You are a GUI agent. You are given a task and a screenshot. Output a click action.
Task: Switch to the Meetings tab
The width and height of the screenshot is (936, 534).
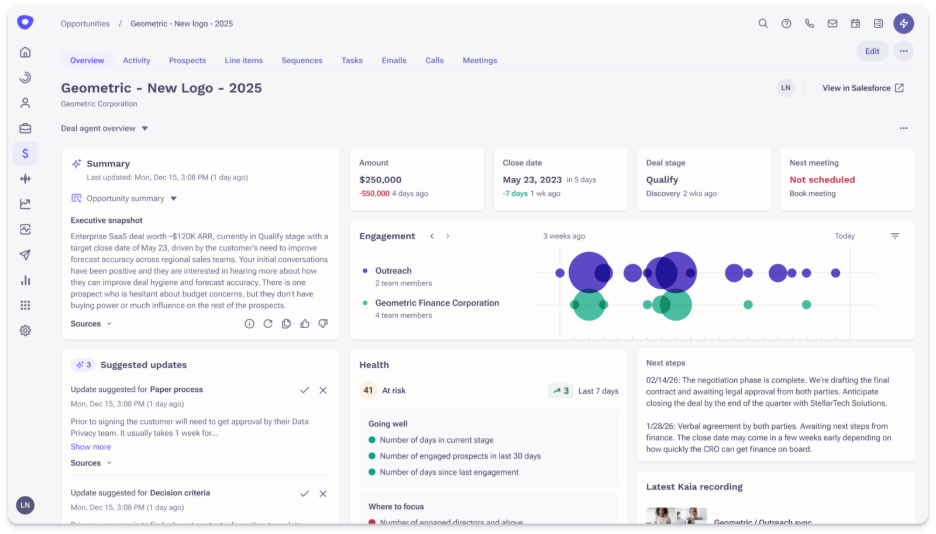[x=480, y=60]
